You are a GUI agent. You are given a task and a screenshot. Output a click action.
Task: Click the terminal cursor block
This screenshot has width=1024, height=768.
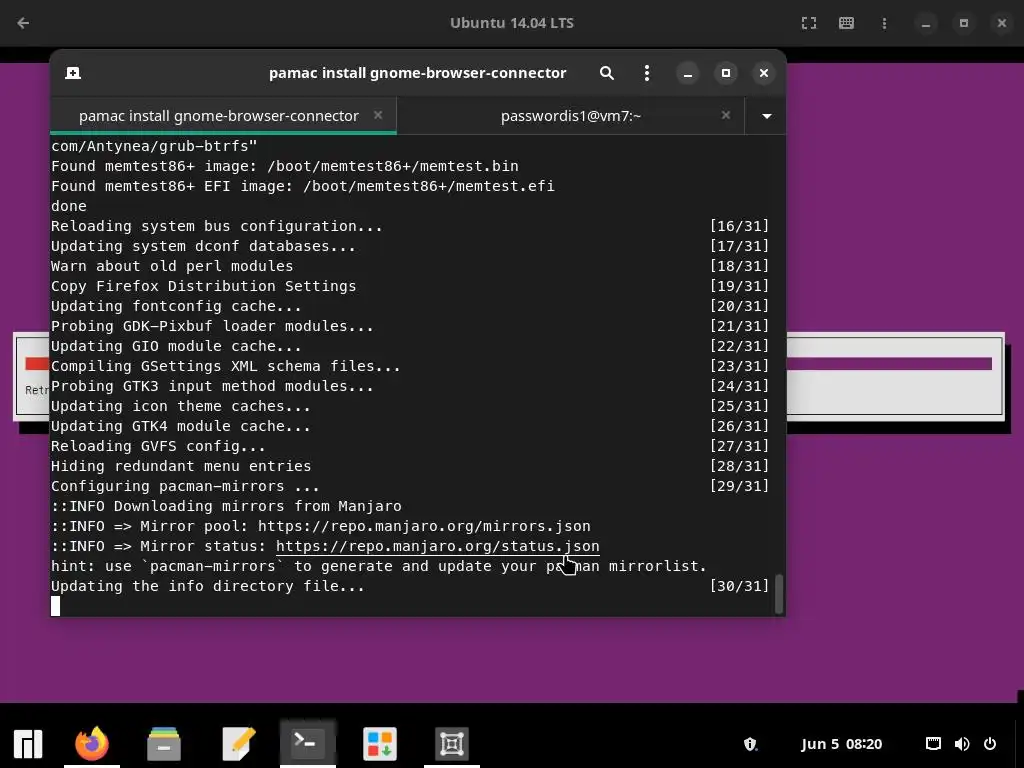tap(56, 606)
